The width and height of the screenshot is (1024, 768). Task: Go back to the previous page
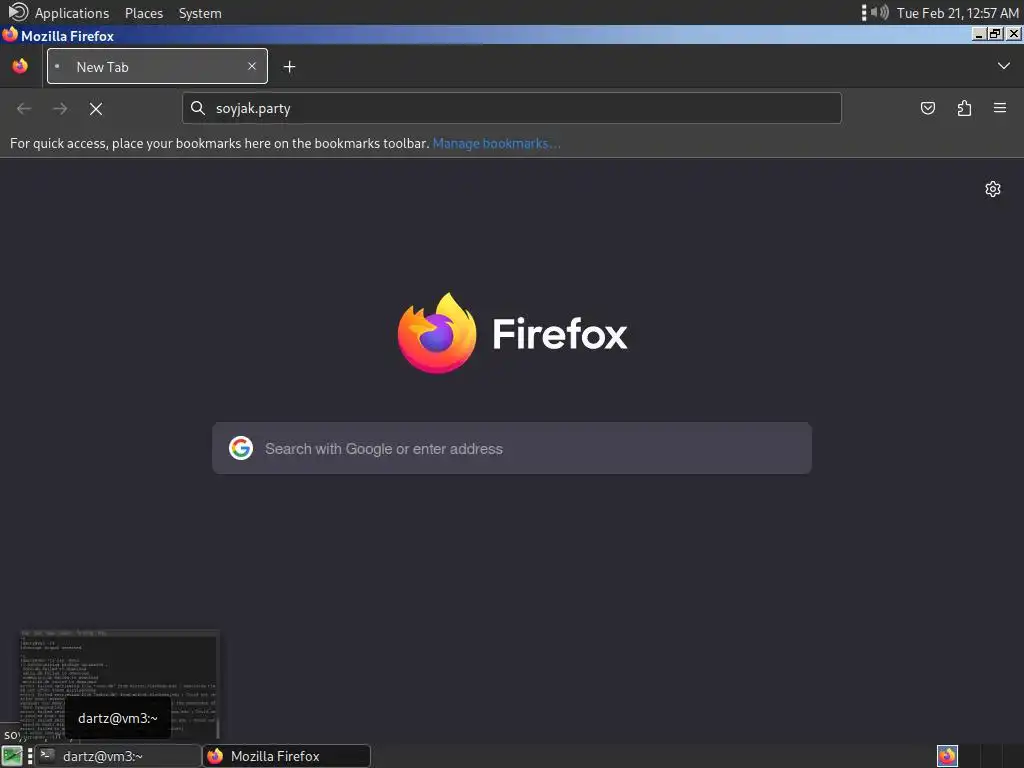click(x=24, y=109)
